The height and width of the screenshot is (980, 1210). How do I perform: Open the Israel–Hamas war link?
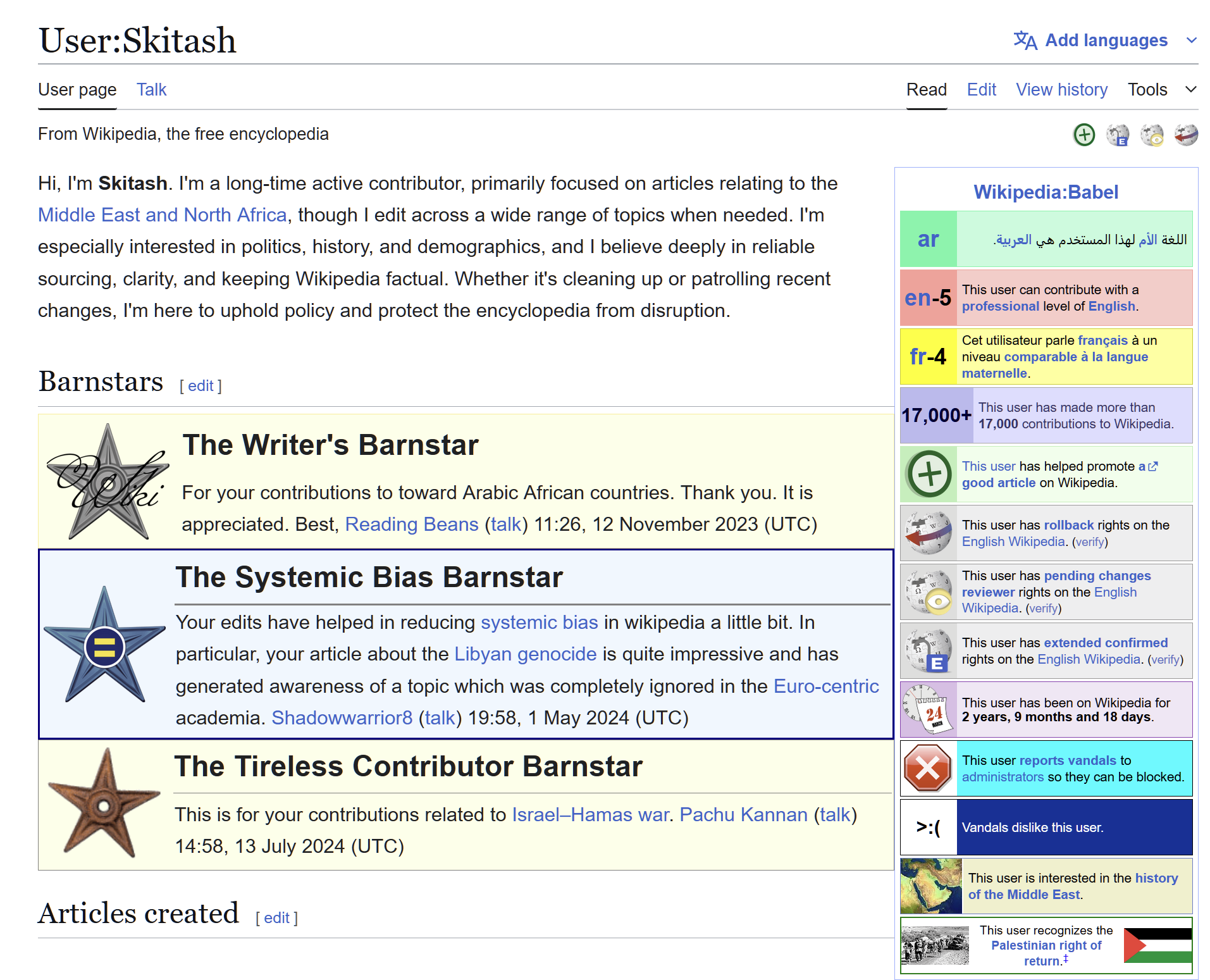click(590, 815)
